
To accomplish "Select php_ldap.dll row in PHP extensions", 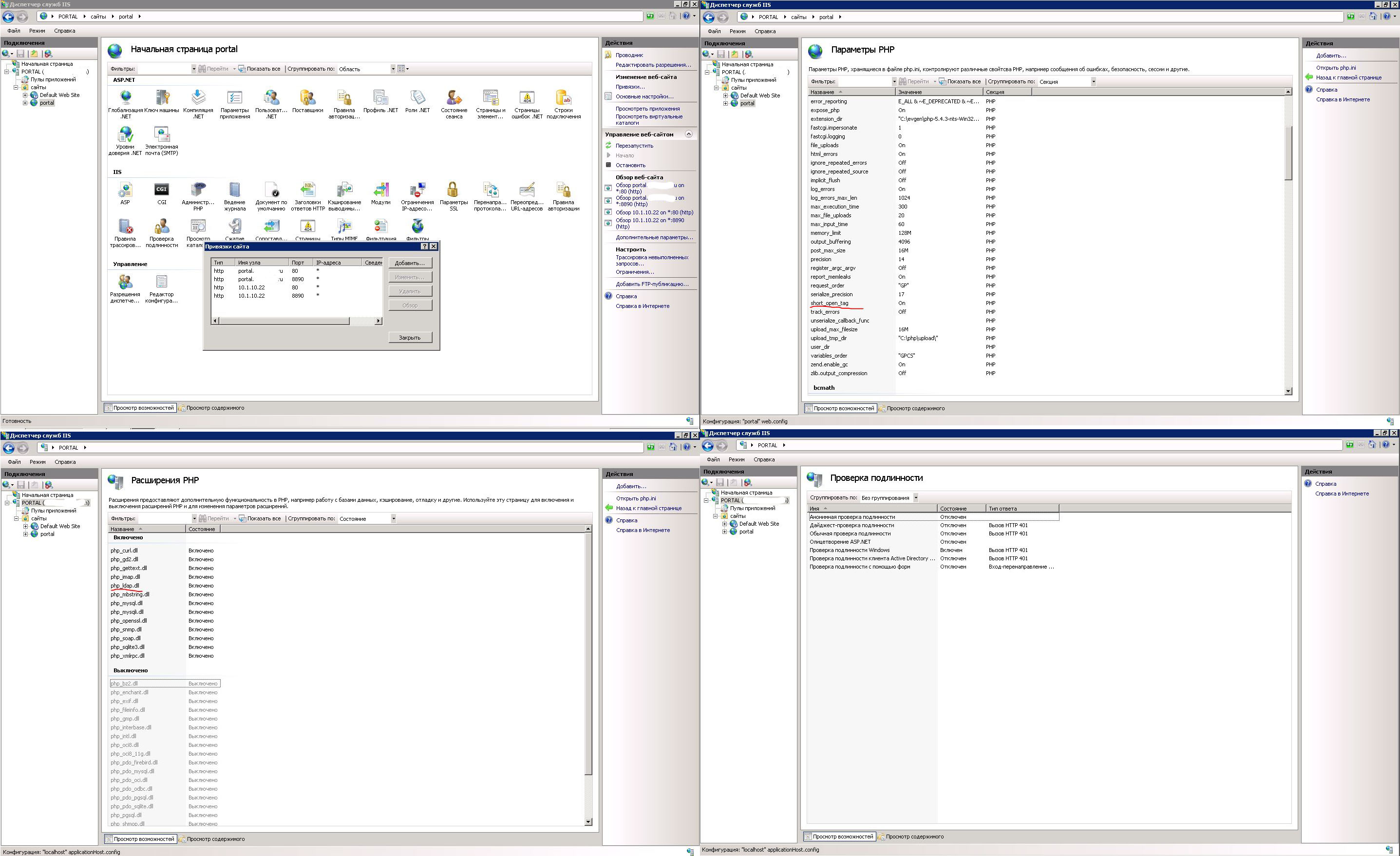I will coord(164,586).
